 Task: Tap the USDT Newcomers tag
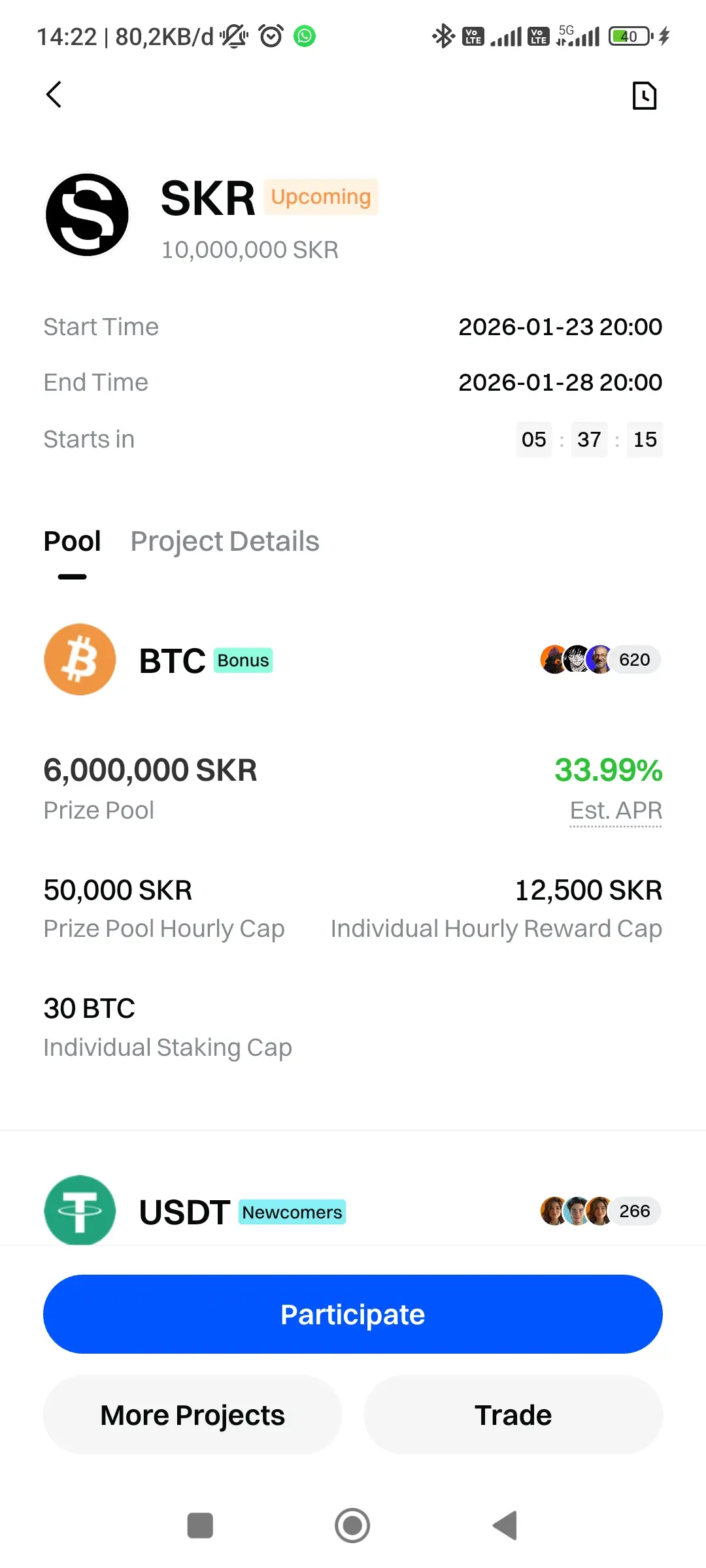292,1213
